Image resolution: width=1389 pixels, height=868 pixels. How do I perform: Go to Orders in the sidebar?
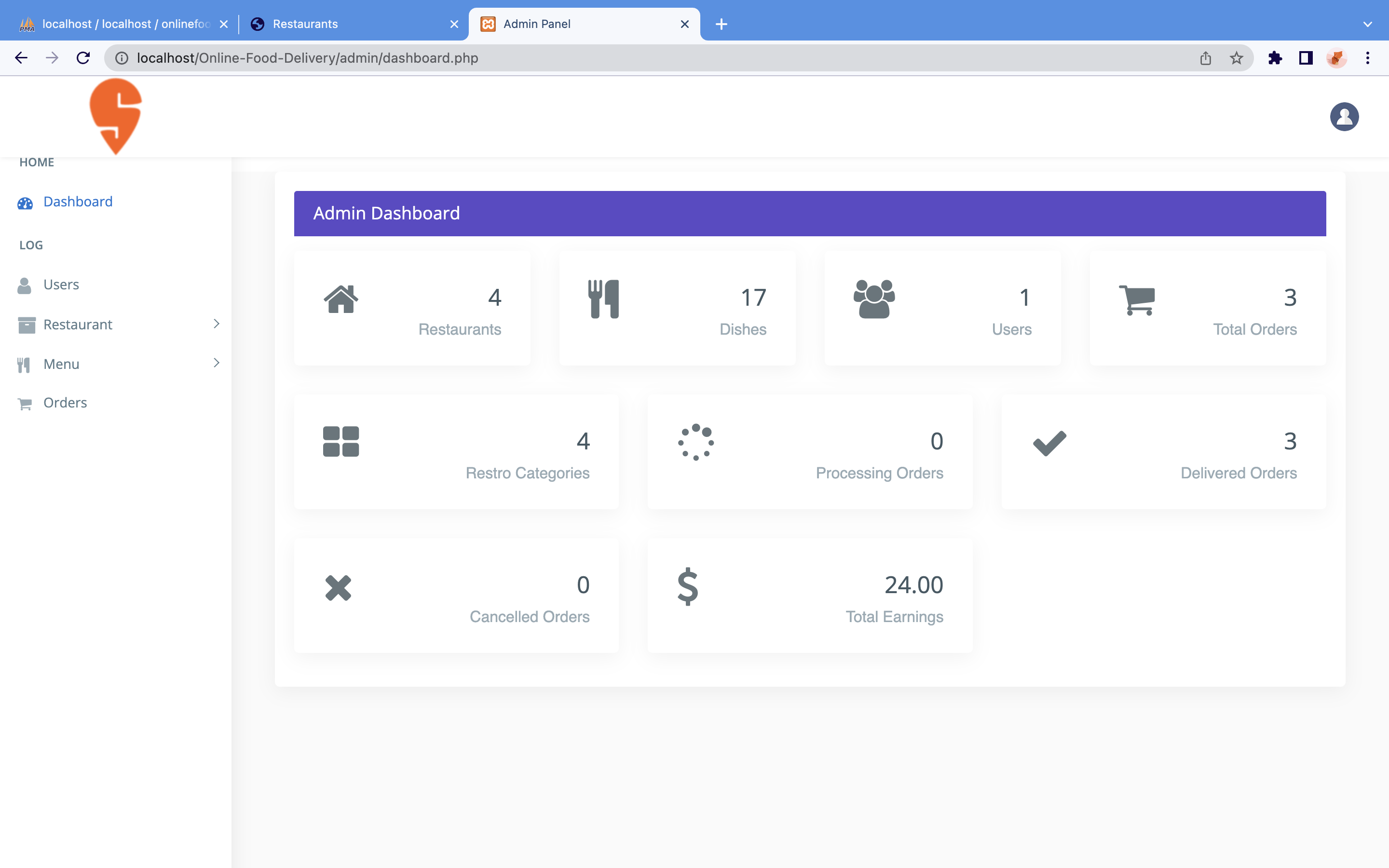tap(65, 403)
